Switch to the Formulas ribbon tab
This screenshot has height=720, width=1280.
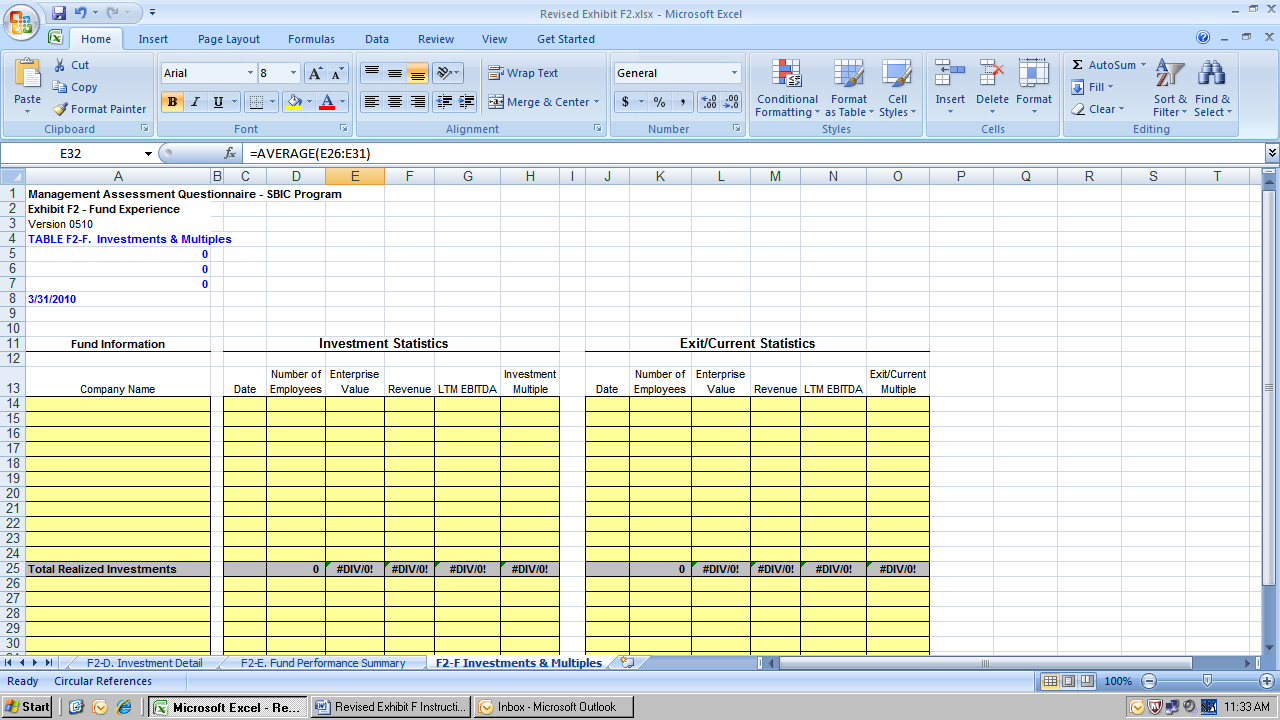click(x=311, y=39)
